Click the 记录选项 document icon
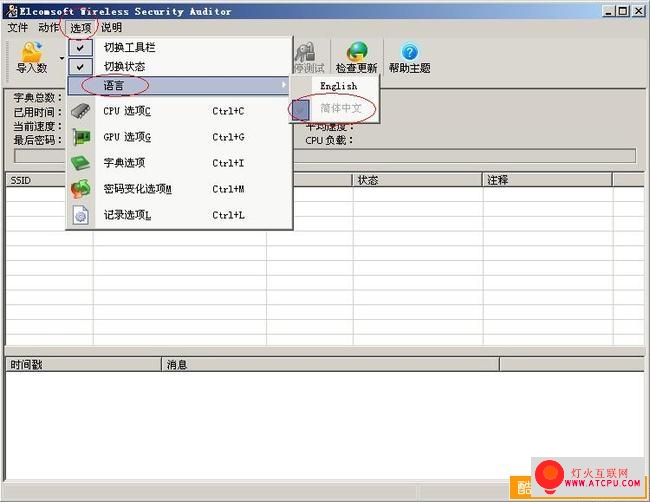The image size is (650, 502). [80, 215]
